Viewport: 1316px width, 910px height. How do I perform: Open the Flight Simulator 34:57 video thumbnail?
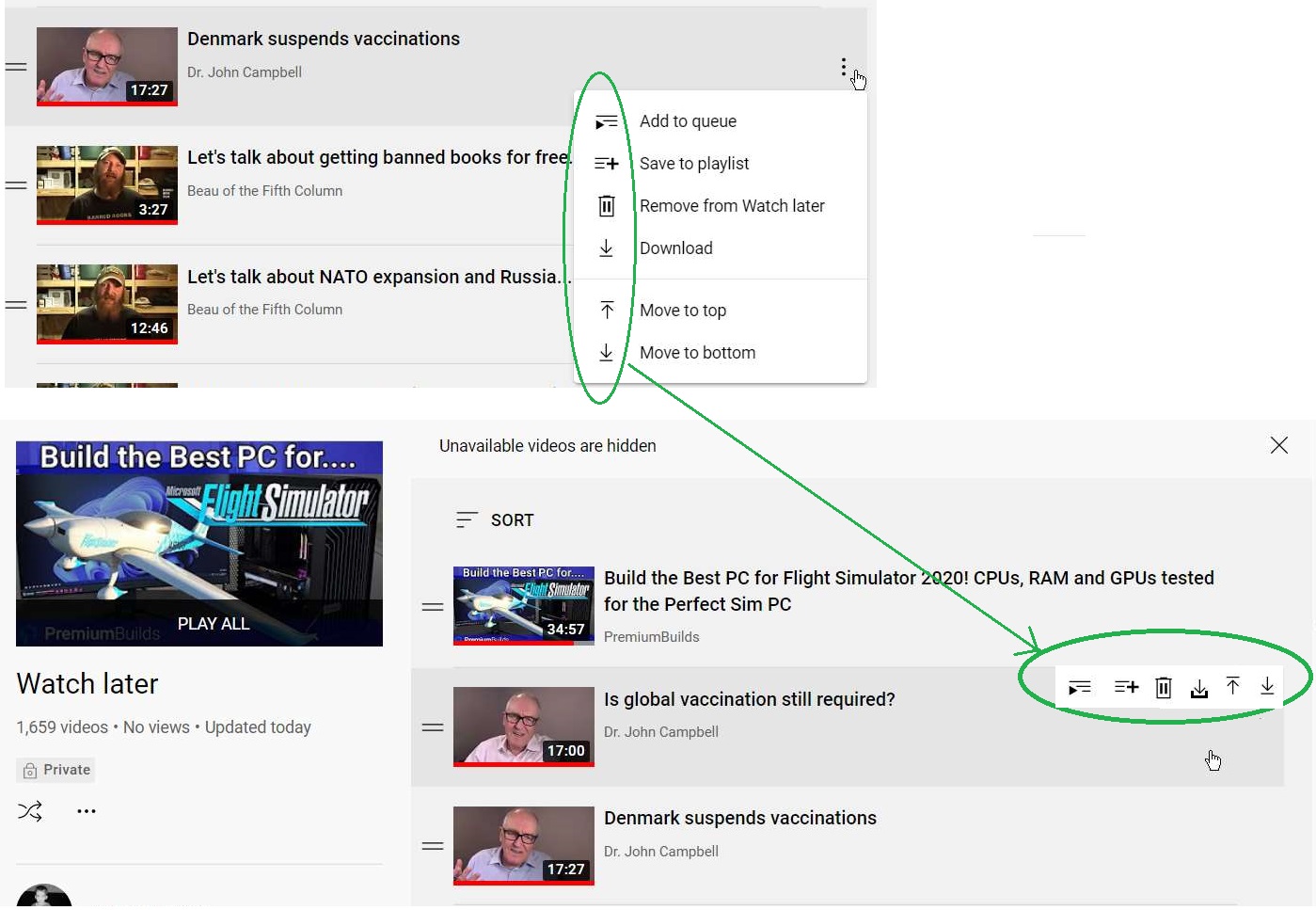pyautogui.click(x=523, y=604)
